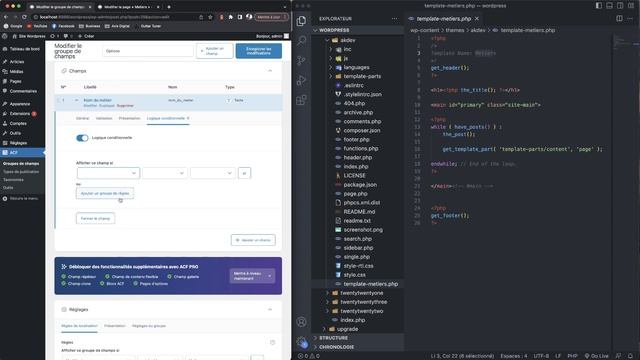
Task: Open Réglages du groupe settings tab
Action: (x=149, y=326)
